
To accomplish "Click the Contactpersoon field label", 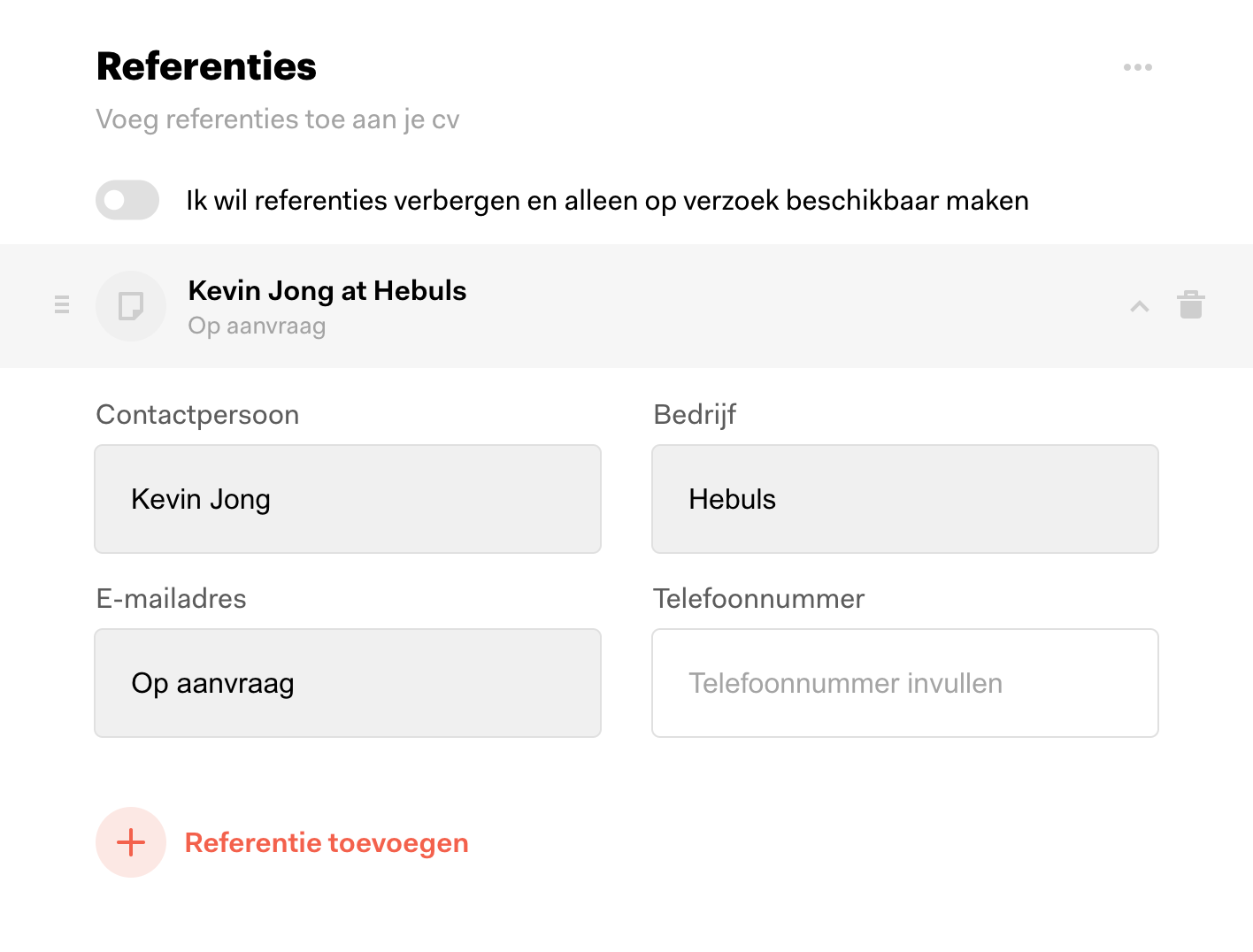I will pyautogui.click(x=197, y=415).
